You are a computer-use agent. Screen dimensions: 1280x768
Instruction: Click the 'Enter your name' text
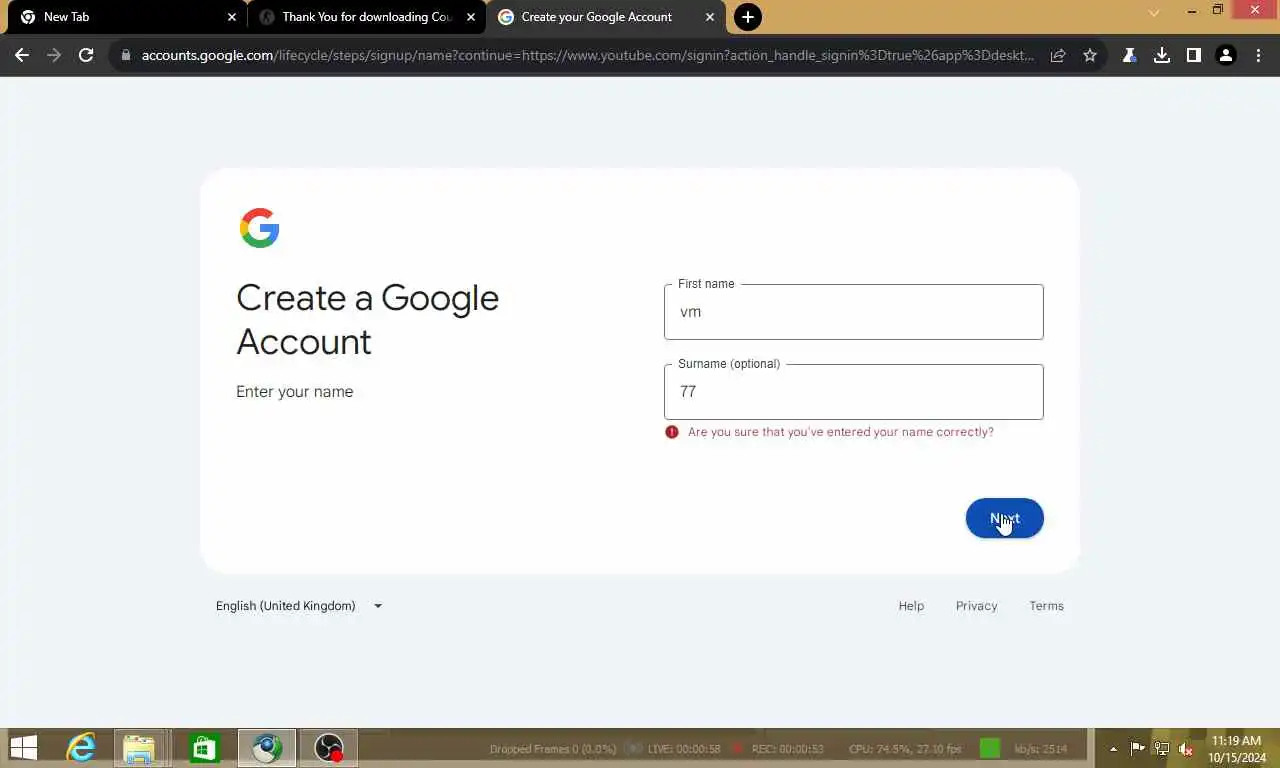click(294, 392)
